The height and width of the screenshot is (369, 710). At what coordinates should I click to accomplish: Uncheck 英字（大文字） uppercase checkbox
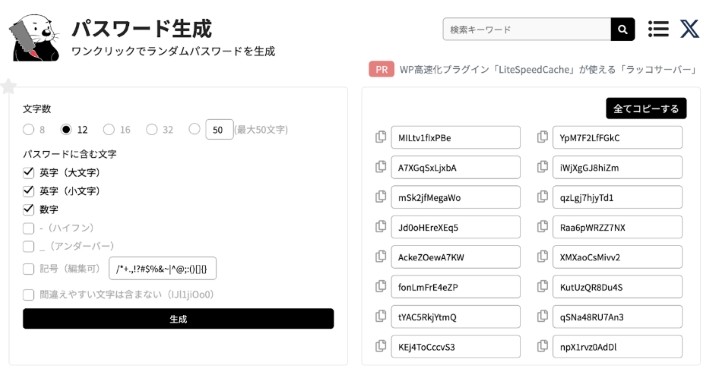pos(28,173)
